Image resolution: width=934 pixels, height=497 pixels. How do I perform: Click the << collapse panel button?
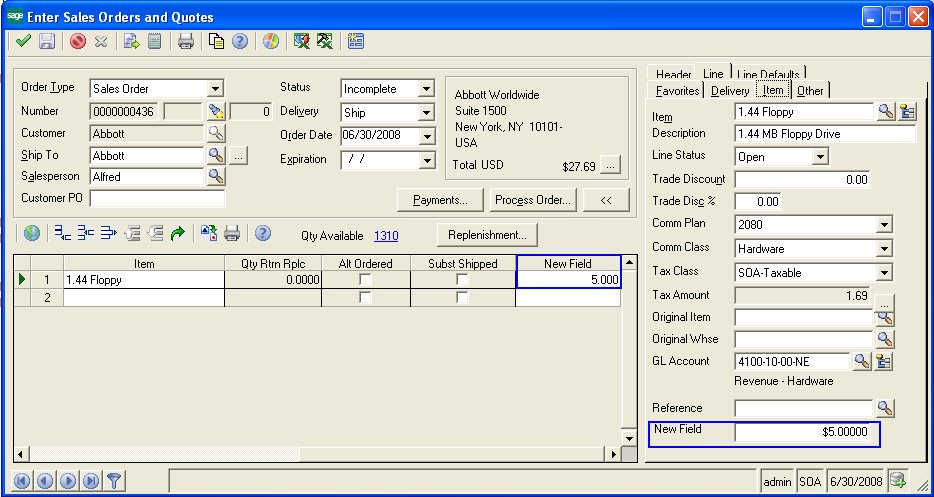point(606,200)
